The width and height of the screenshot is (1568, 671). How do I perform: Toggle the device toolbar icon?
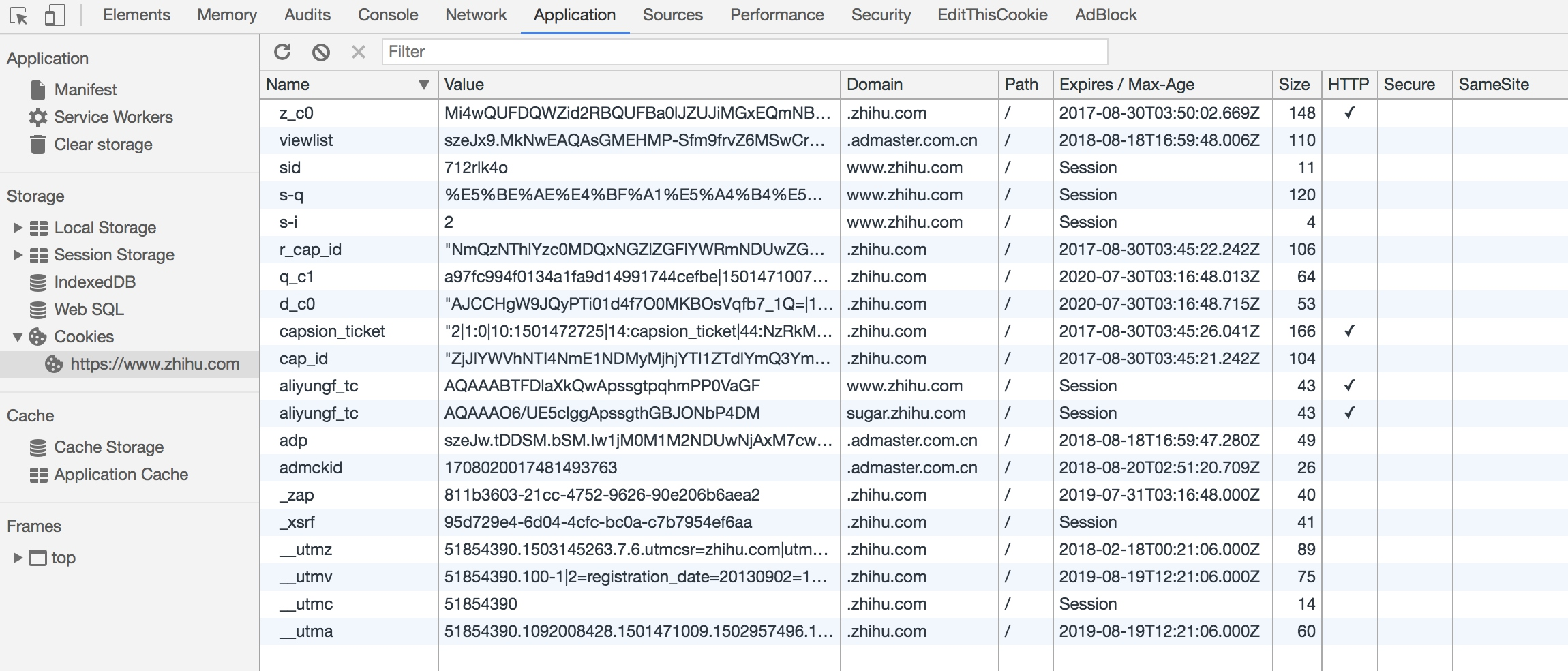[x=55, y=15]
